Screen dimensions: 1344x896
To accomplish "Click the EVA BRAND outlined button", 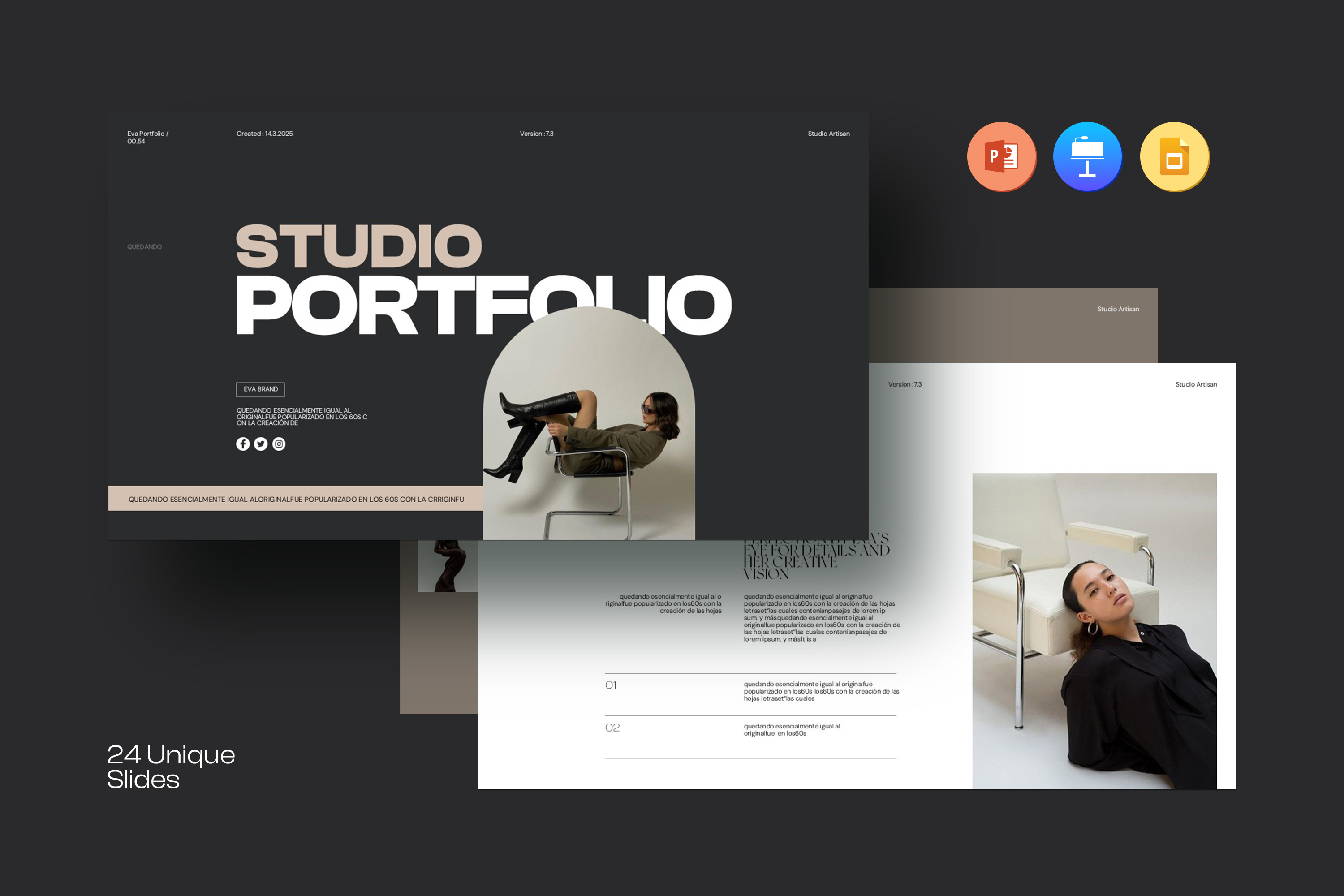I will coord(261,389).
